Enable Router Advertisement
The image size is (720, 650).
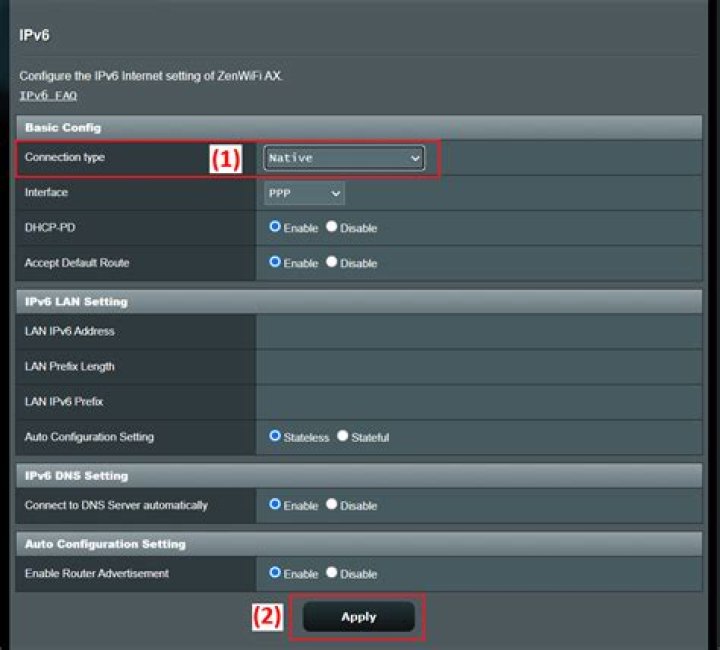pos(275,573)
